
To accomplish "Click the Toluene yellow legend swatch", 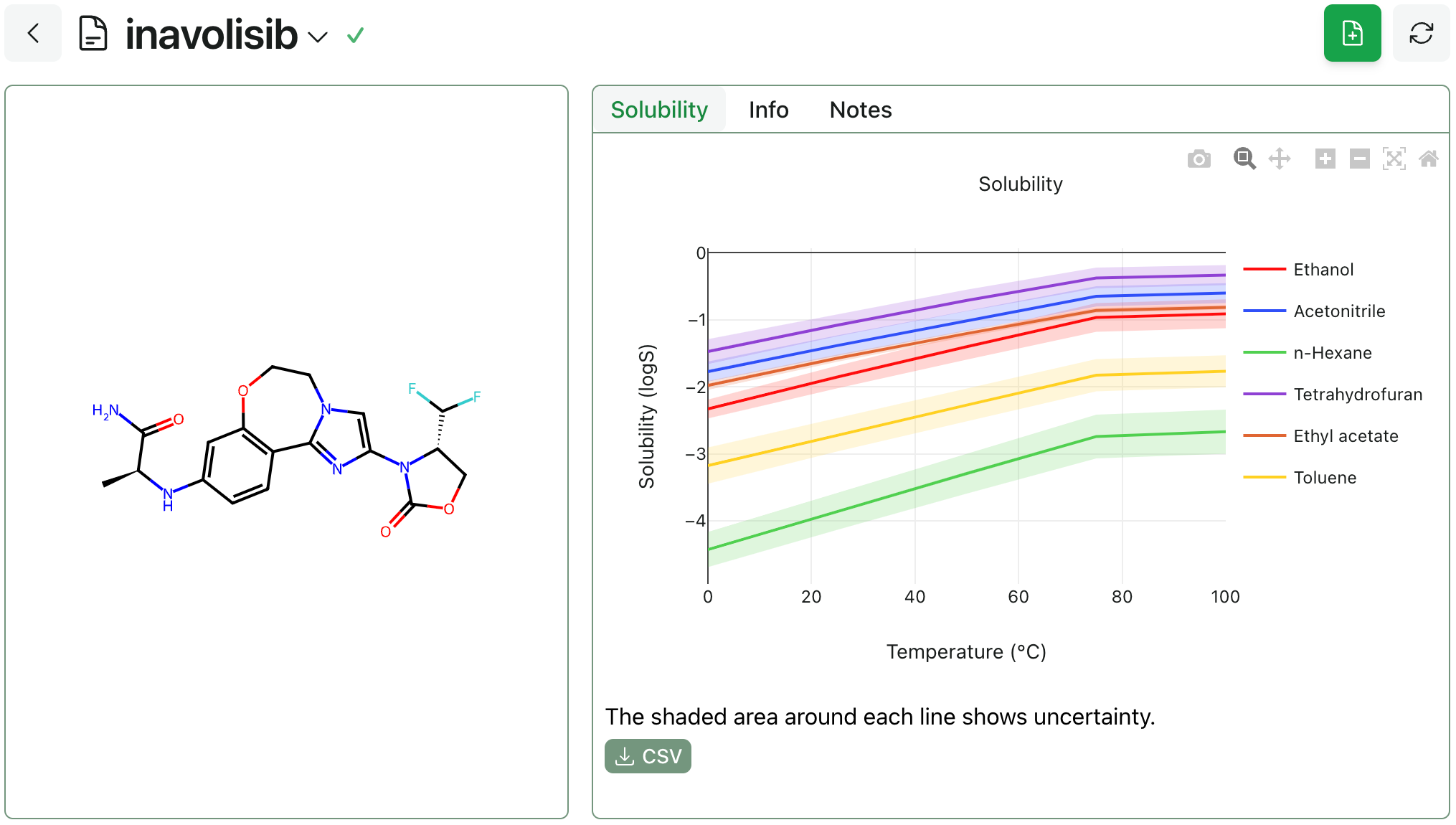I will (1264, 478).
